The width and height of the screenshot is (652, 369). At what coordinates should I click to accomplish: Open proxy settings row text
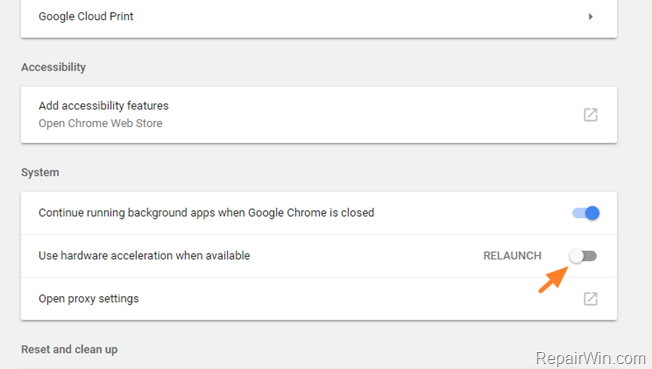89,299
